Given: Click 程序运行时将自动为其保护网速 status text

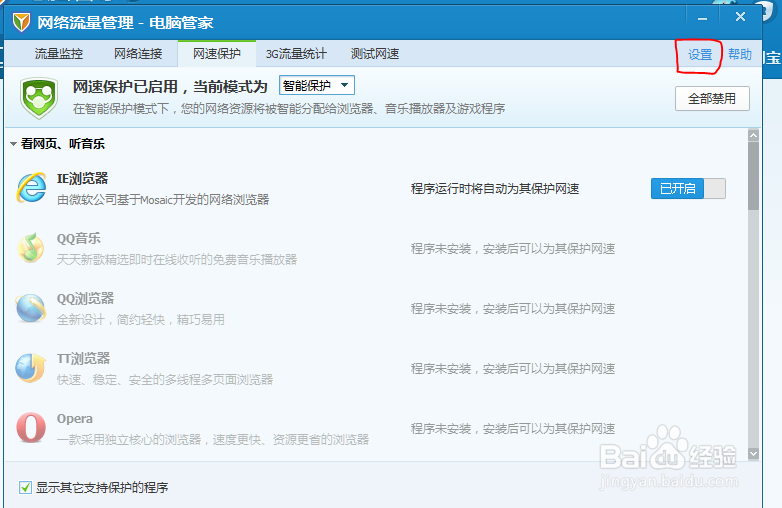Looking at the screenshot, I should [495, 189].
